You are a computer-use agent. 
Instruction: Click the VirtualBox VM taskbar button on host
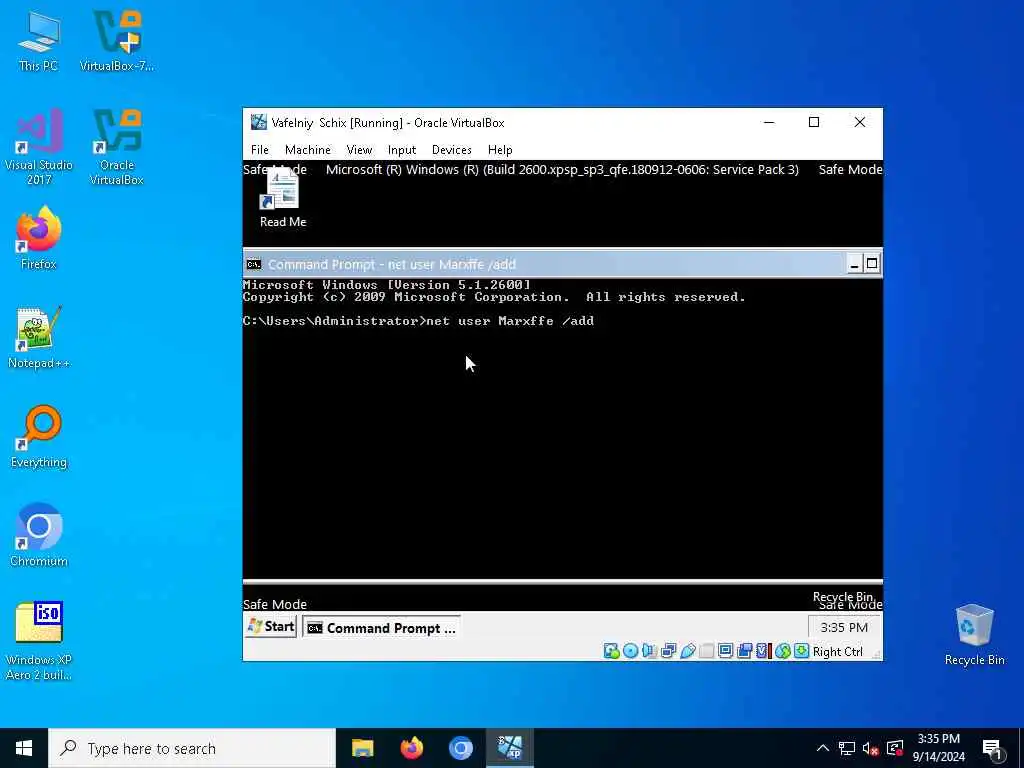click(510, 748)
